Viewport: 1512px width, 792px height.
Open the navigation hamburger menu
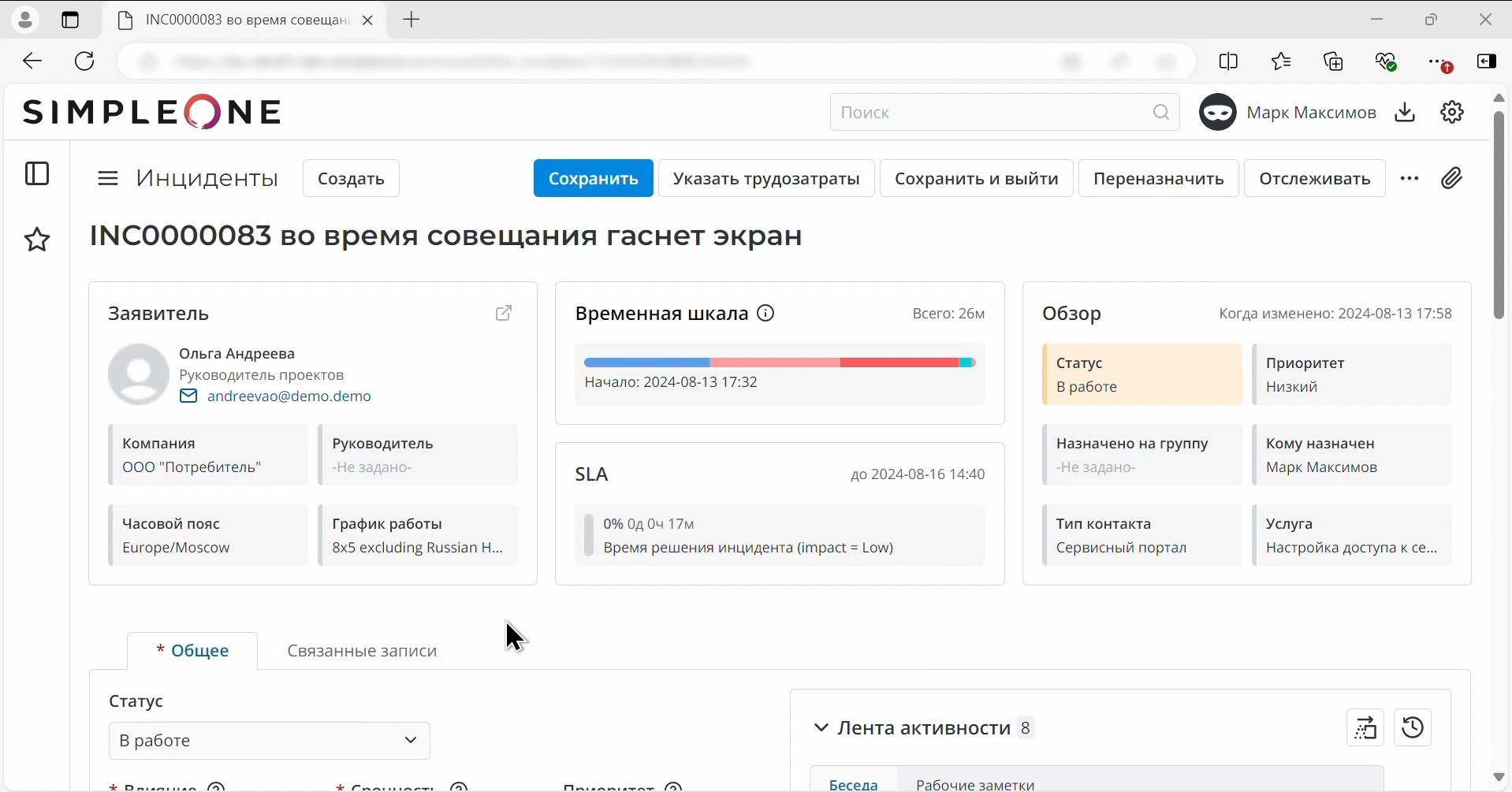(x=108, y=178)
